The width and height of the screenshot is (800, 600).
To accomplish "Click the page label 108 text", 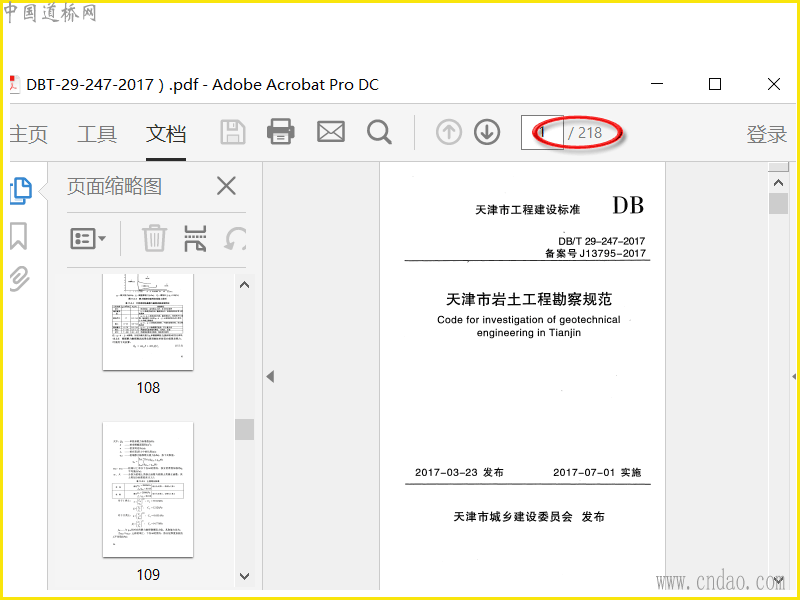I will (x=148, y=388).
